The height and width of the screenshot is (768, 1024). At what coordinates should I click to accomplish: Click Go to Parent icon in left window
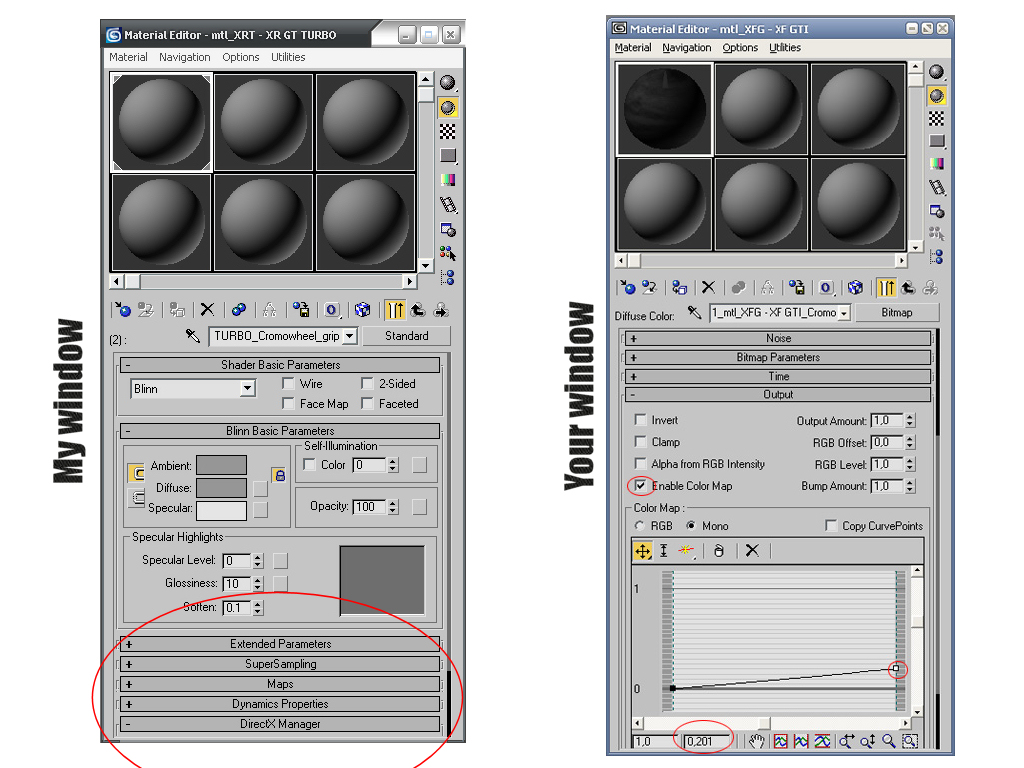point(418,310)
